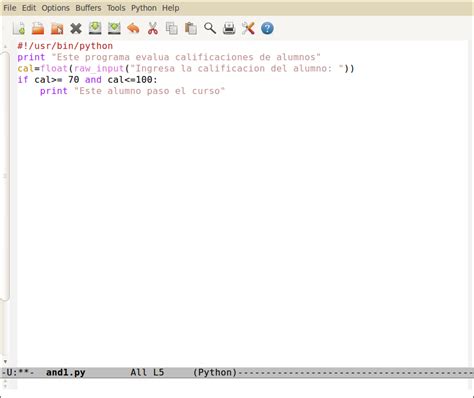Open the Help menu
The width and height of the screenshot is (474, 398).
[171, 8]
